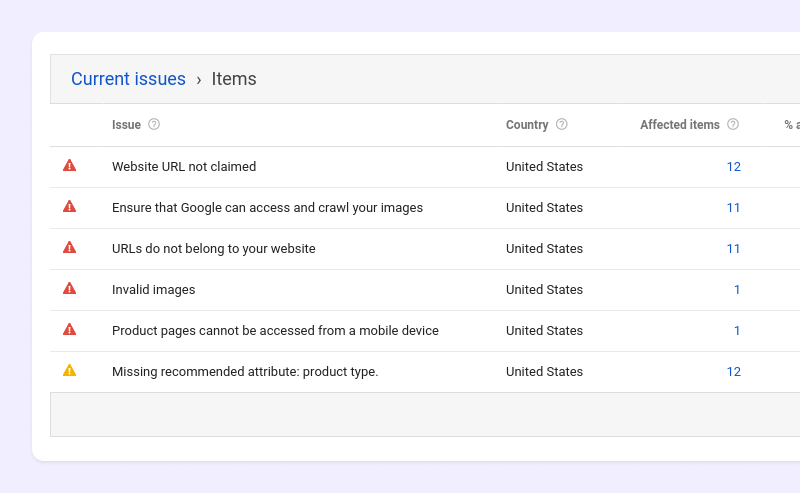
Task: Click error icon next to URLs do not belong
Action: tap(69, 248)
